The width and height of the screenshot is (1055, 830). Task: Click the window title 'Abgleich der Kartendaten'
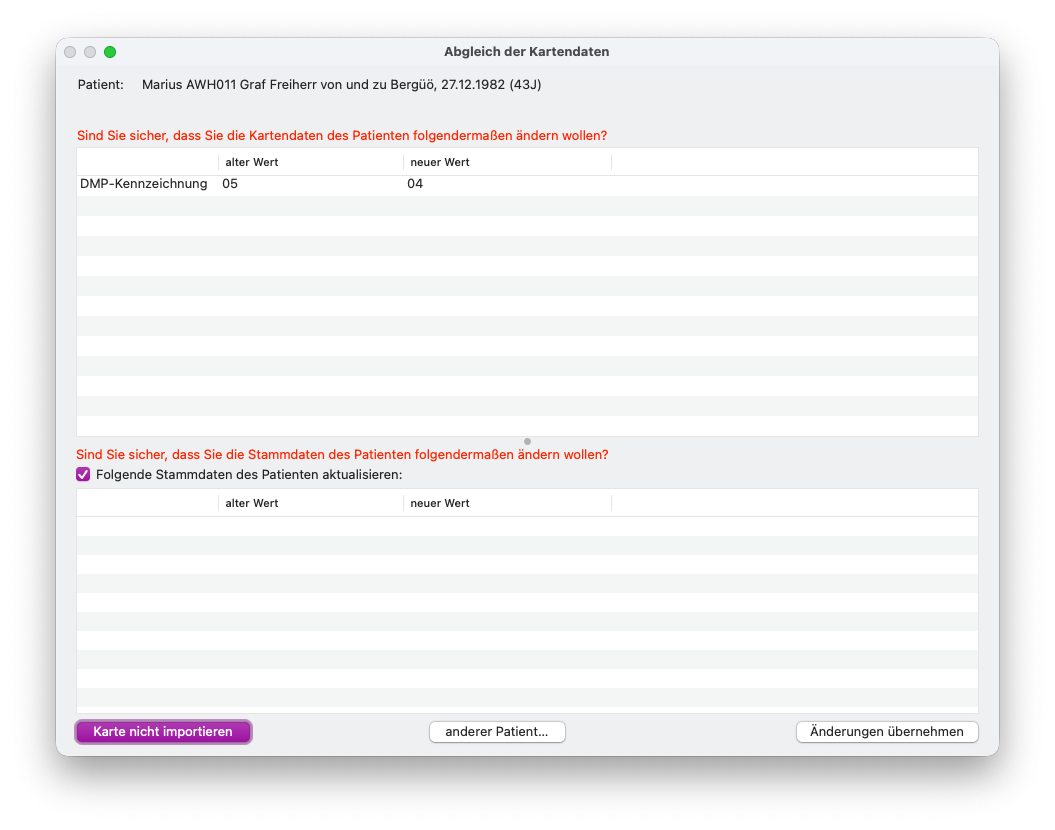coord(527,52)
